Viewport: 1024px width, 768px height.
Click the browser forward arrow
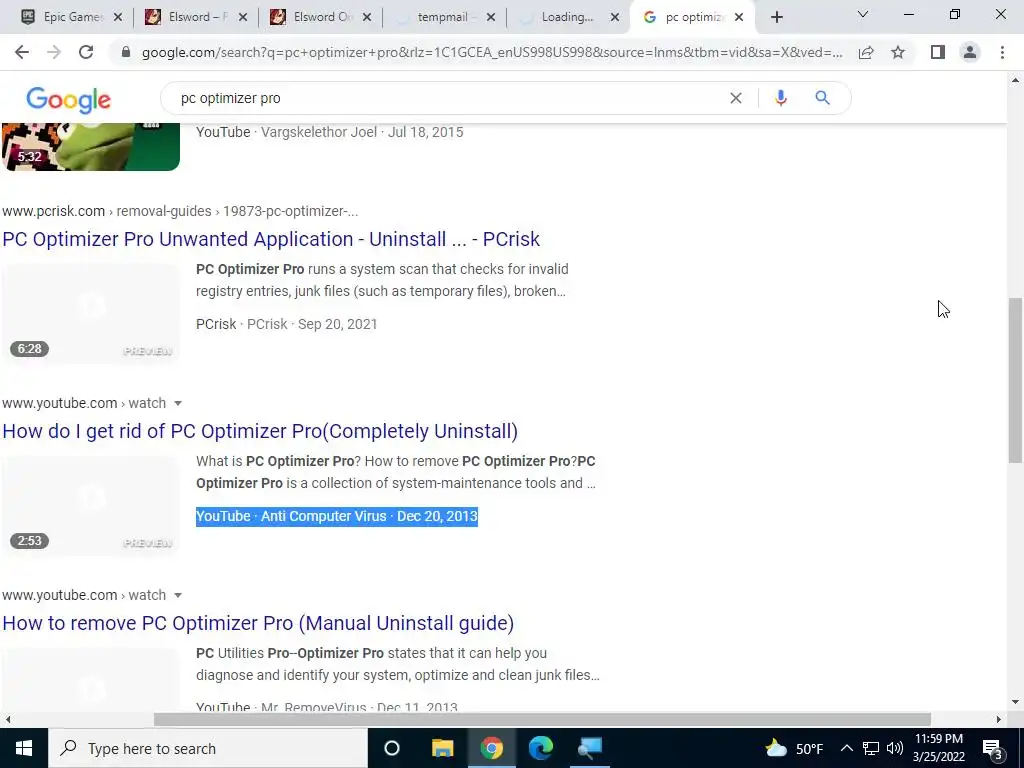54,52
